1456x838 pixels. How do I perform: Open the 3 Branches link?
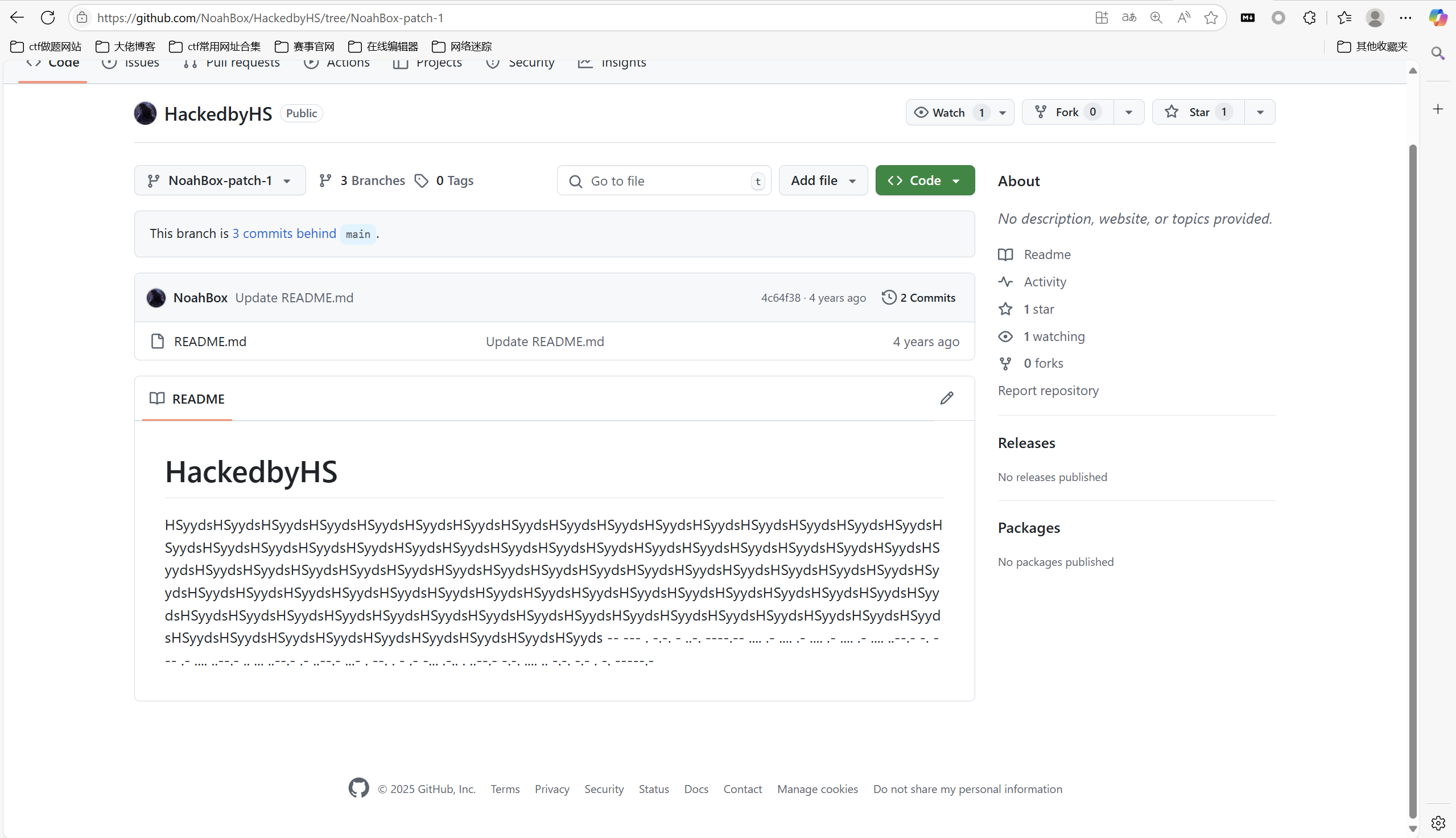coord(362,180)
